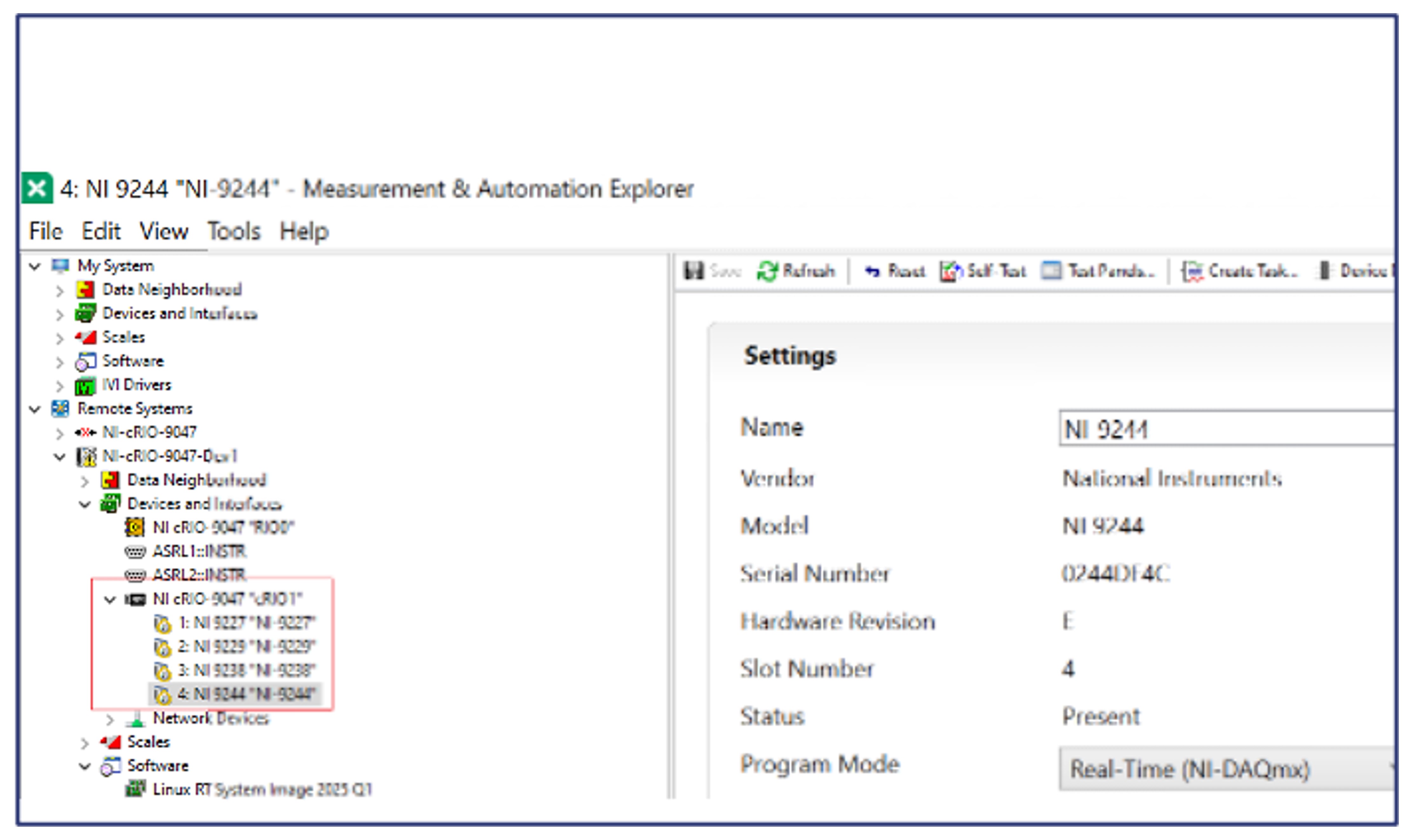The width and height of the screenshot is (1412, 840).
Task: Select module 1: NI 9227
Action: pyautogui.click(x=246, y=623)
